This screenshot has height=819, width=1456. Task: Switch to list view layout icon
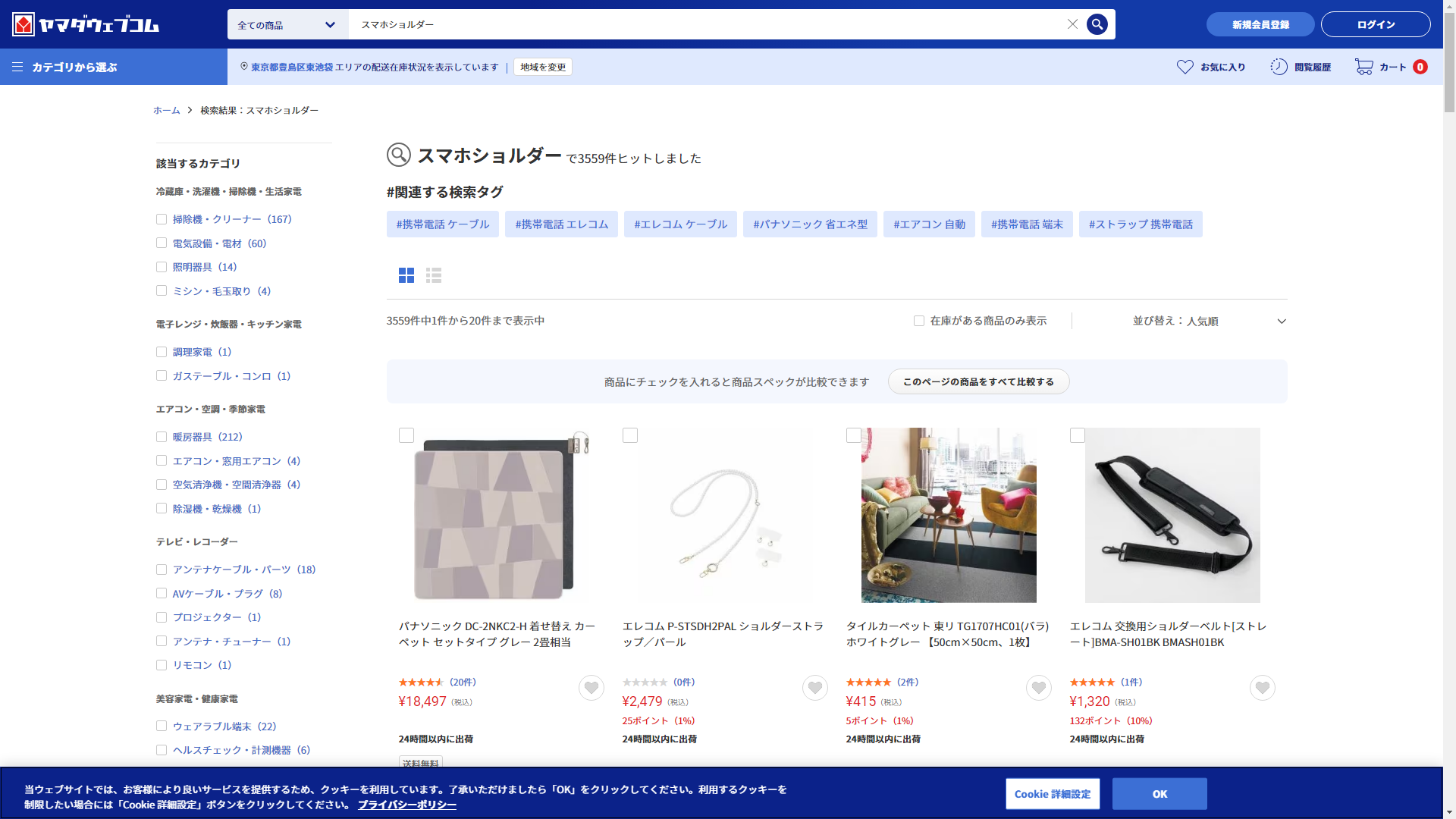434,275
